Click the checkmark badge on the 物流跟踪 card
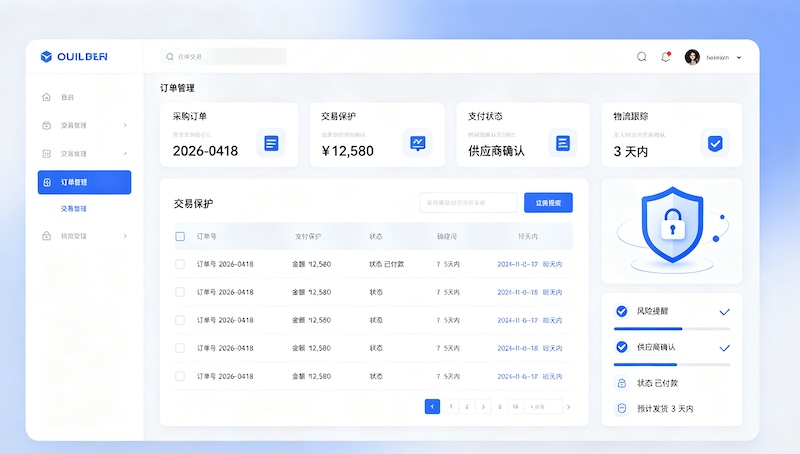Screen dimensions: 800x454 (x=715, y=143)
